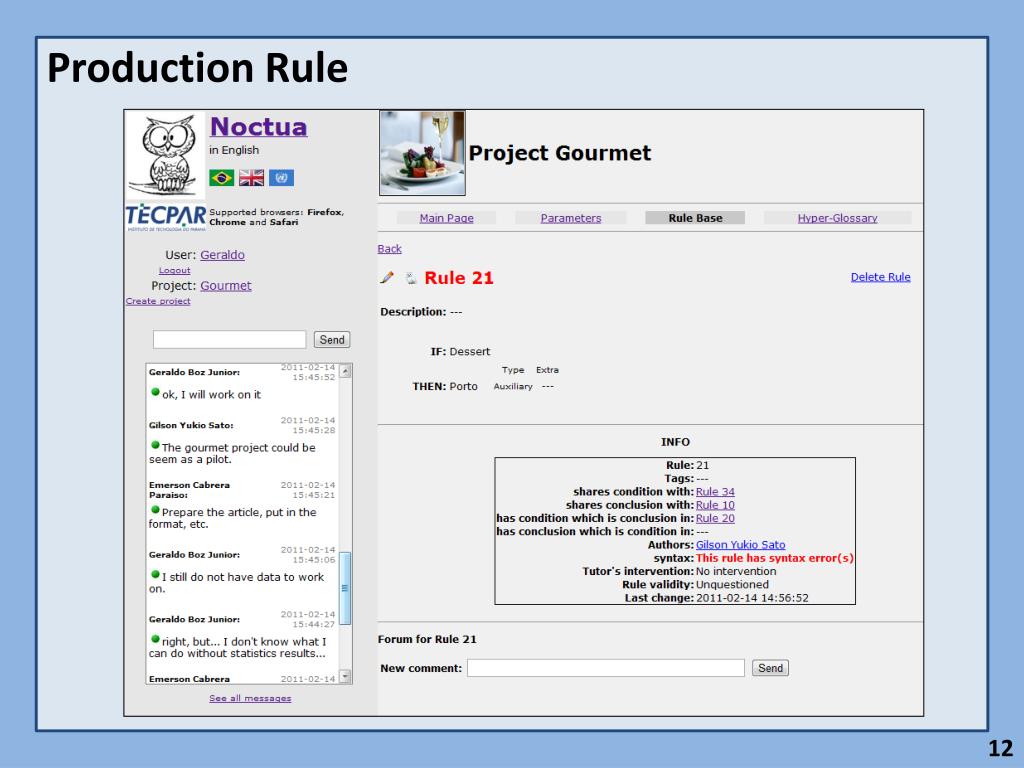Select the UK flag language icon

[x=251, y=178]
